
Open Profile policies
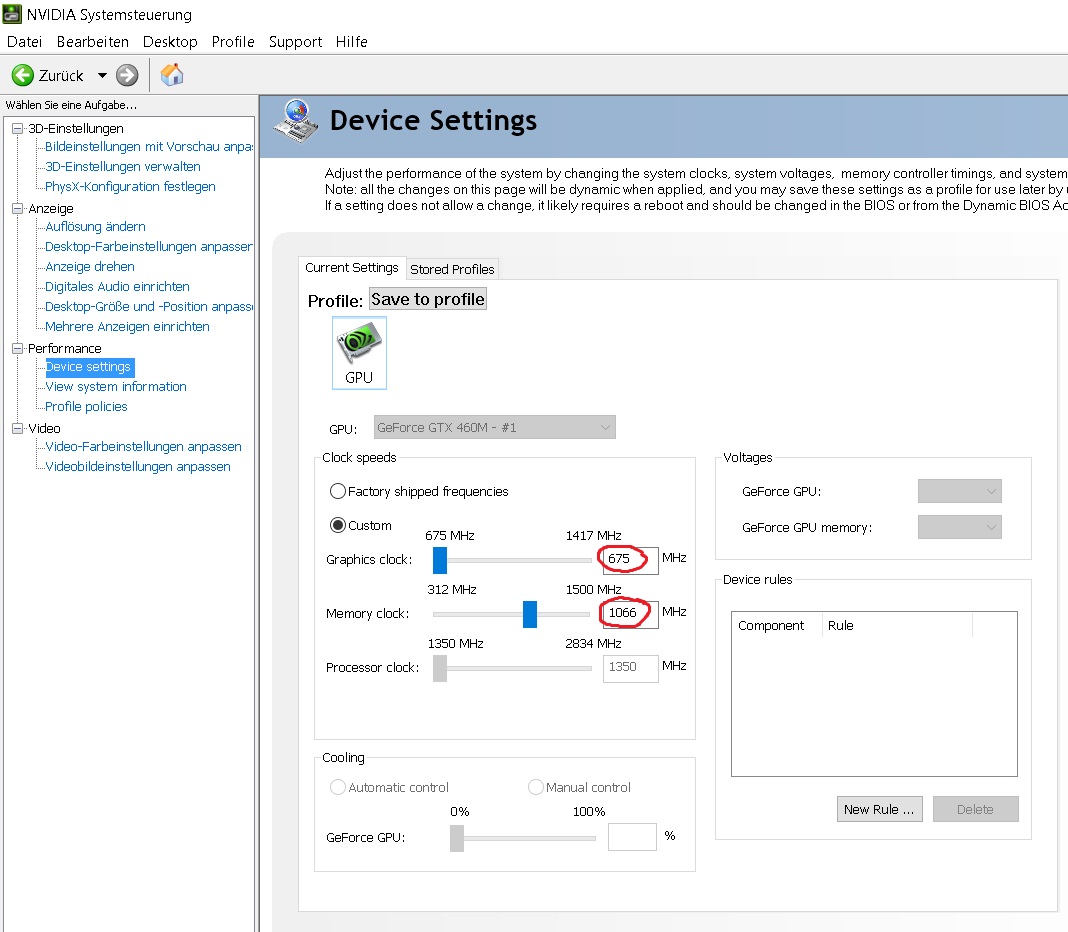click(x=87, y=406)
